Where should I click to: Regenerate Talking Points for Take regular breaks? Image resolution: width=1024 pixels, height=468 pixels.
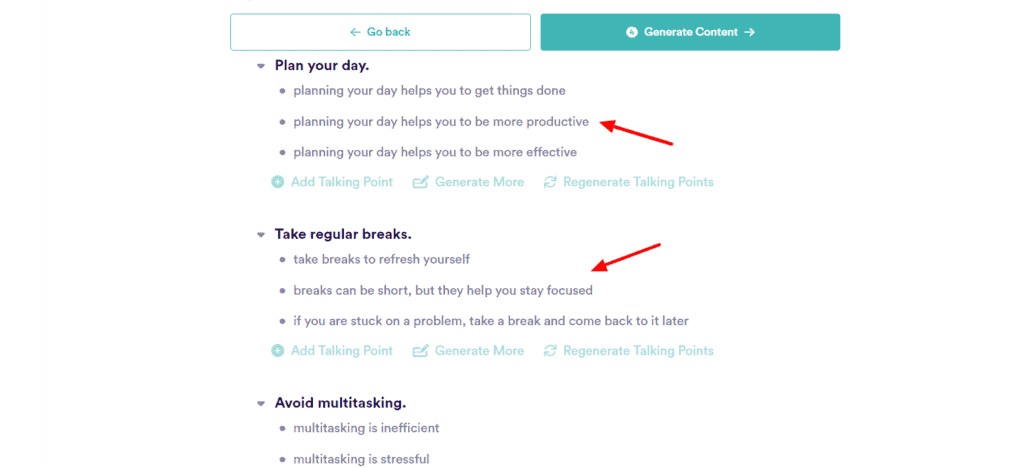(638, 351)
